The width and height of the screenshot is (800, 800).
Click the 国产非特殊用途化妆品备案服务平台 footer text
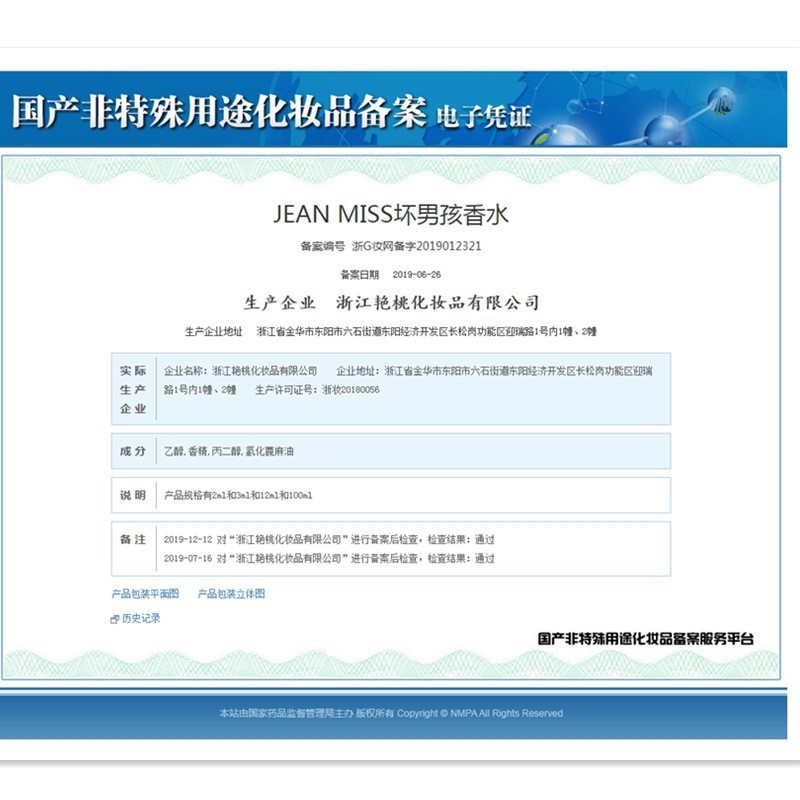tap(645, 639)
